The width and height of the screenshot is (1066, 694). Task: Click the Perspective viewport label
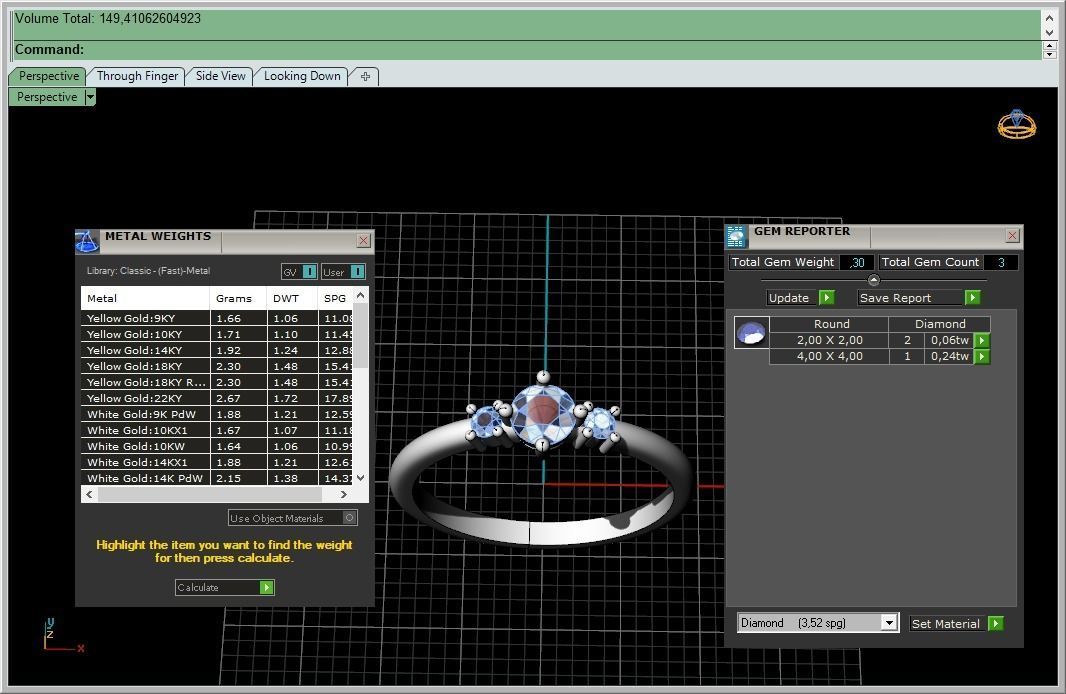point(47,97)
